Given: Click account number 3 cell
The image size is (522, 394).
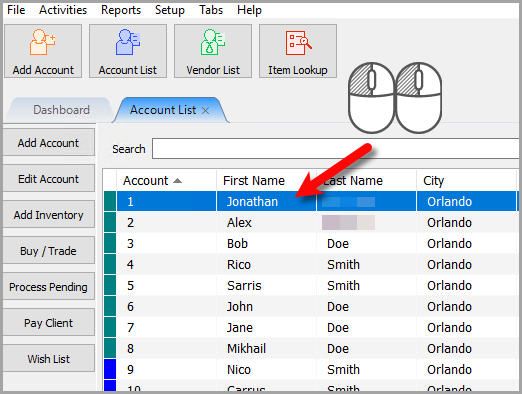Looking at the screenshot, I should point(166,243).
